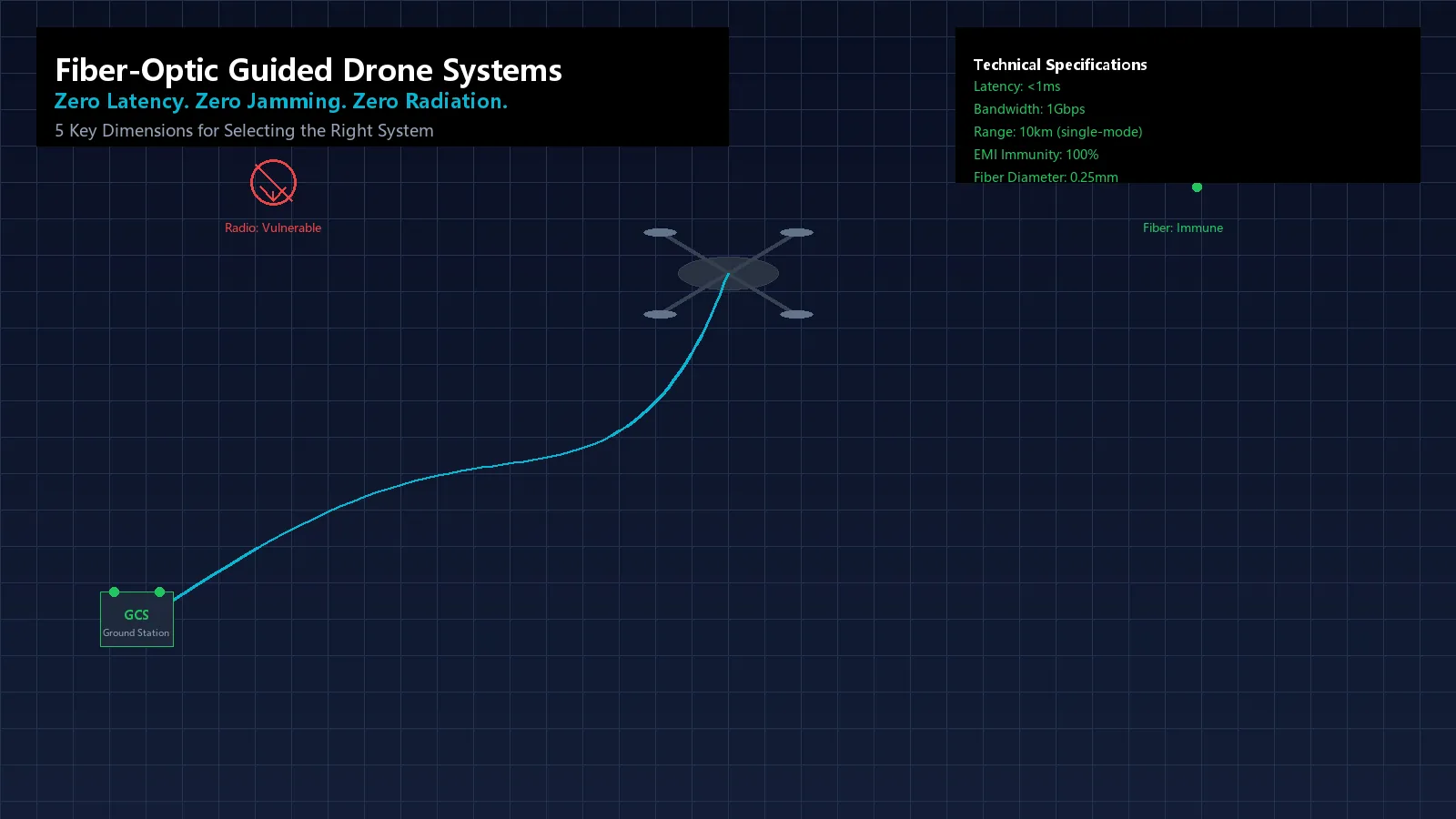1456x819 pixels.
Task: Click the Fiber Diameter: 0.25mm line
Action: (1046, 177)
